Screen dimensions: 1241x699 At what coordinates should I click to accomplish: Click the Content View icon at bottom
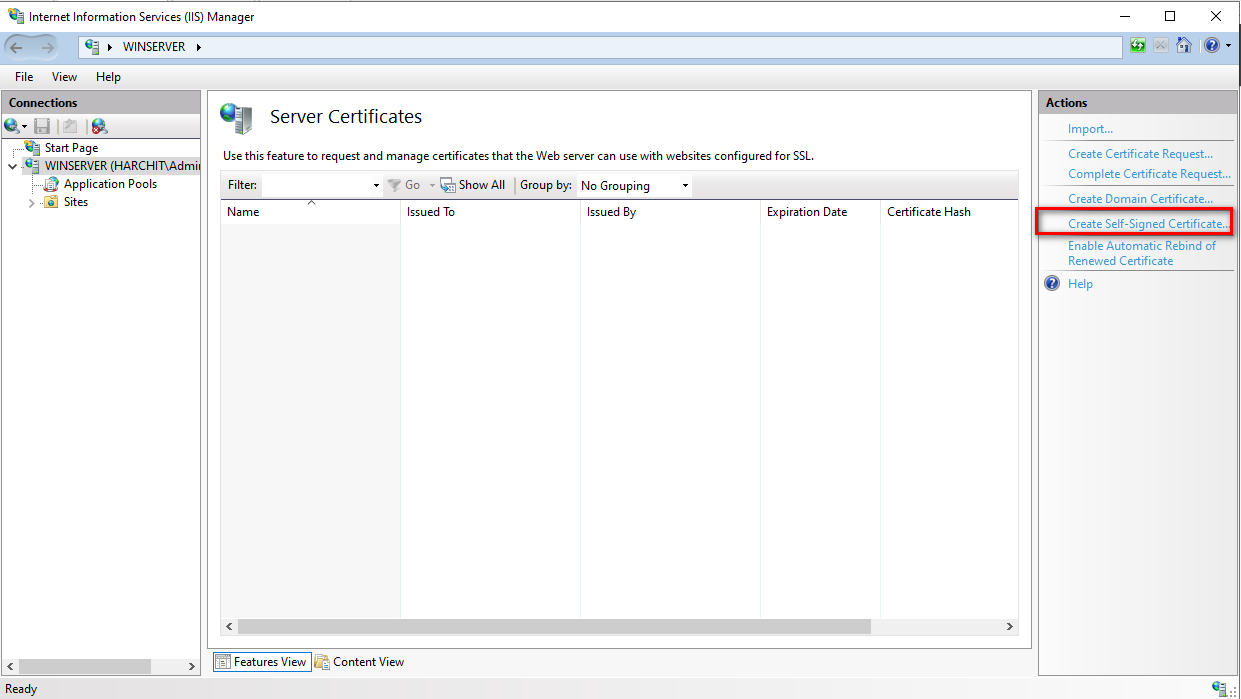pyautogui.click(x=322, y=662)
